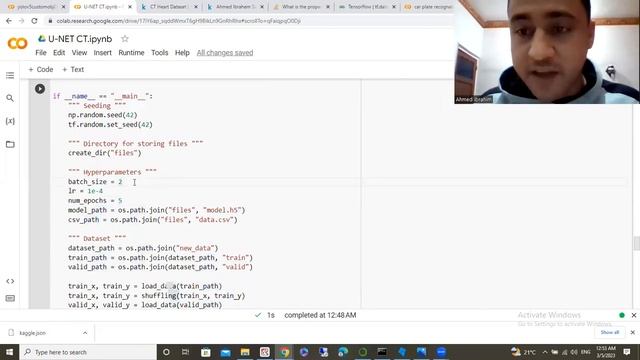Screen dimensions: 640x360
Task: Open the terminal window icon on taskbar
Action: pyautogui.click(x=382, y=352)
